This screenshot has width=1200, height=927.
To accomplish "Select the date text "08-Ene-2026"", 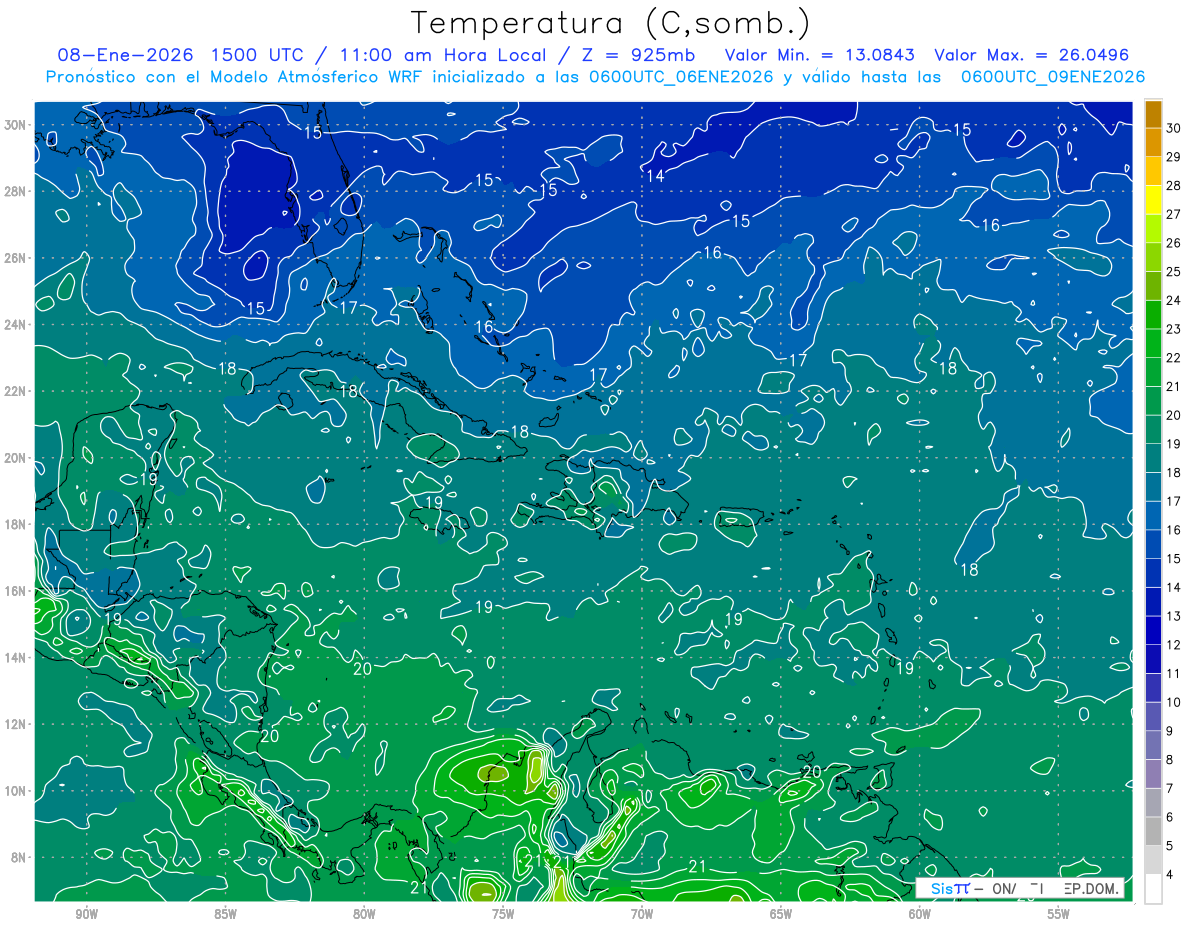I will pyautogui.click(x=125, y=55).
